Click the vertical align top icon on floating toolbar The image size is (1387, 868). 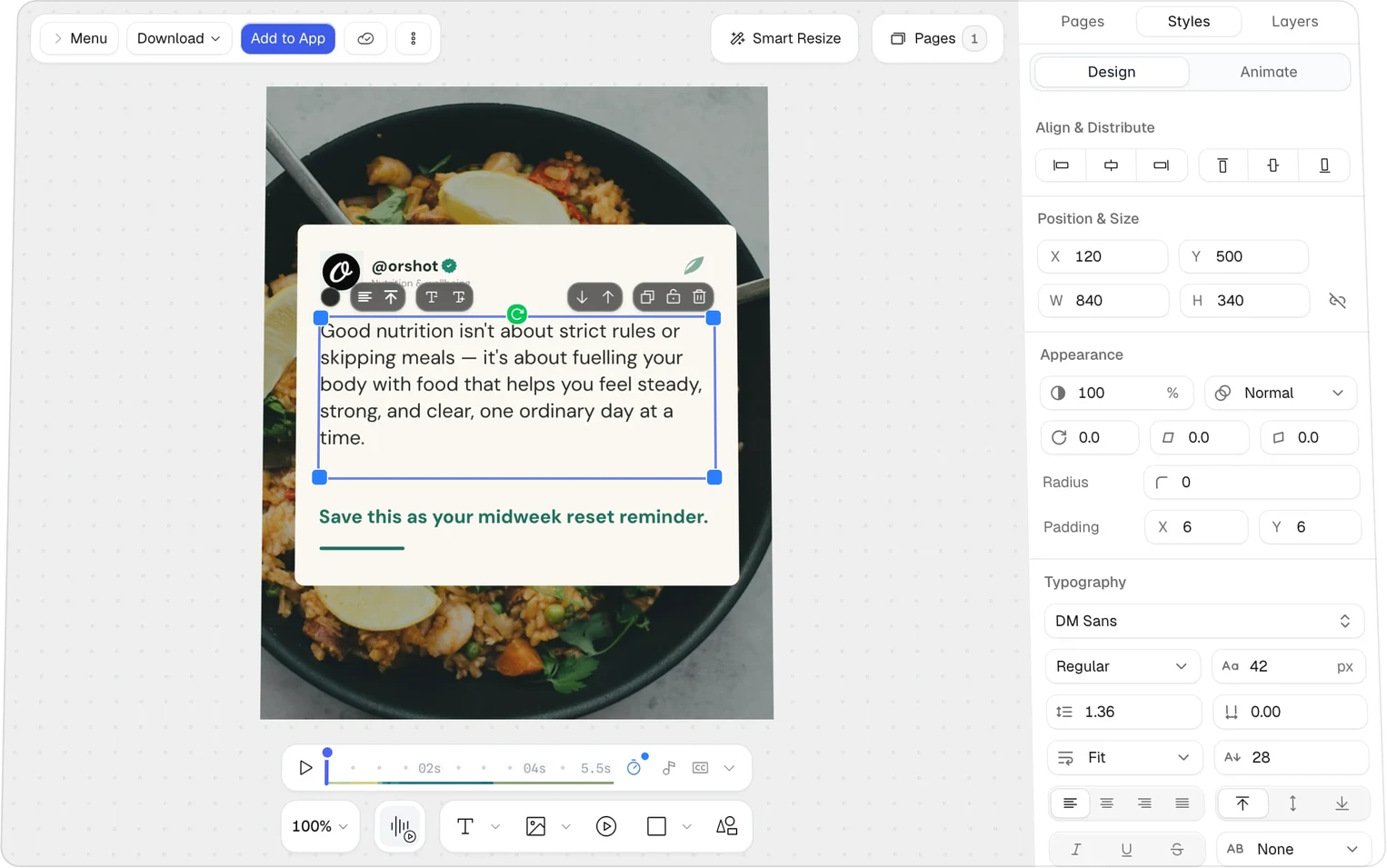coord(391,297)
